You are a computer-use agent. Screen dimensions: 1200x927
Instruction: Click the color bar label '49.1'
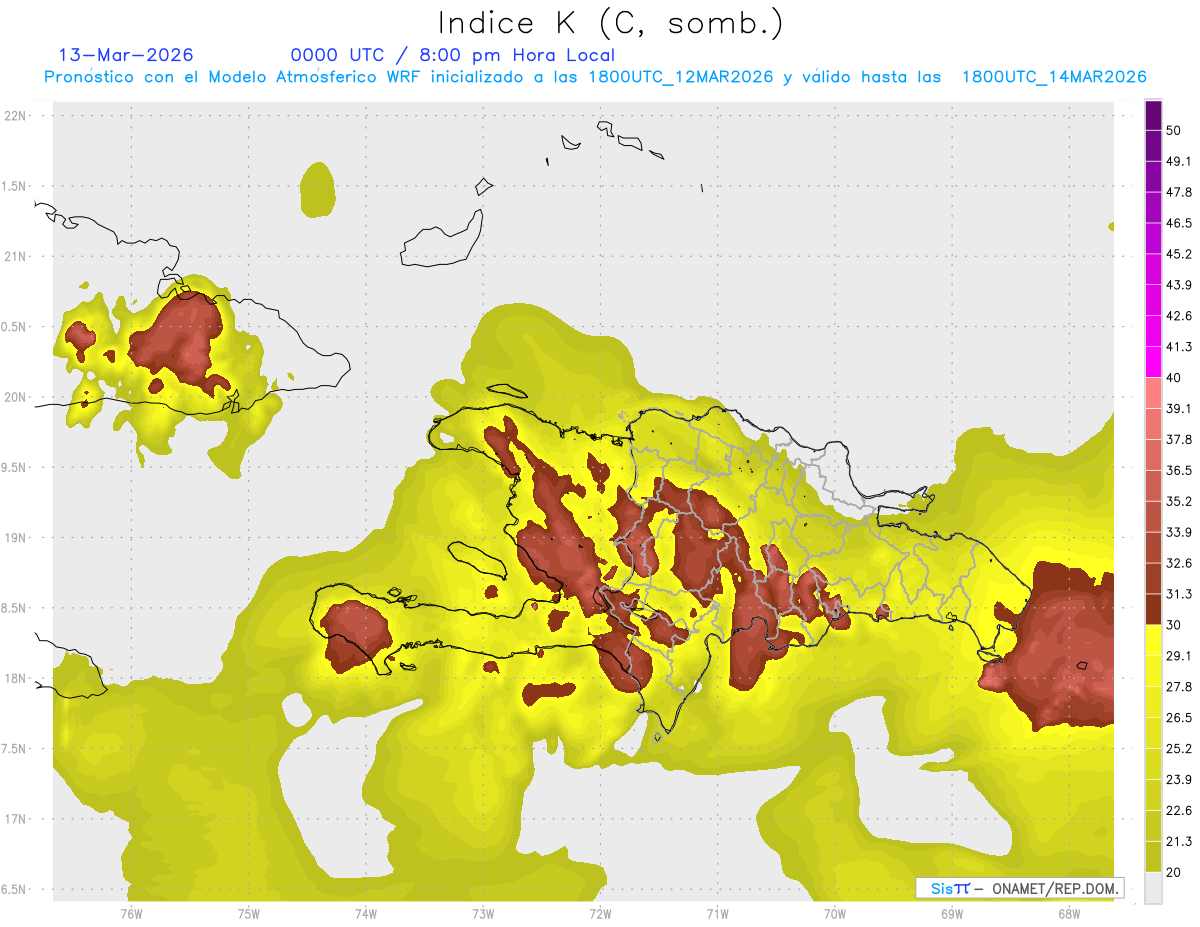click(x=1179, y=161)
